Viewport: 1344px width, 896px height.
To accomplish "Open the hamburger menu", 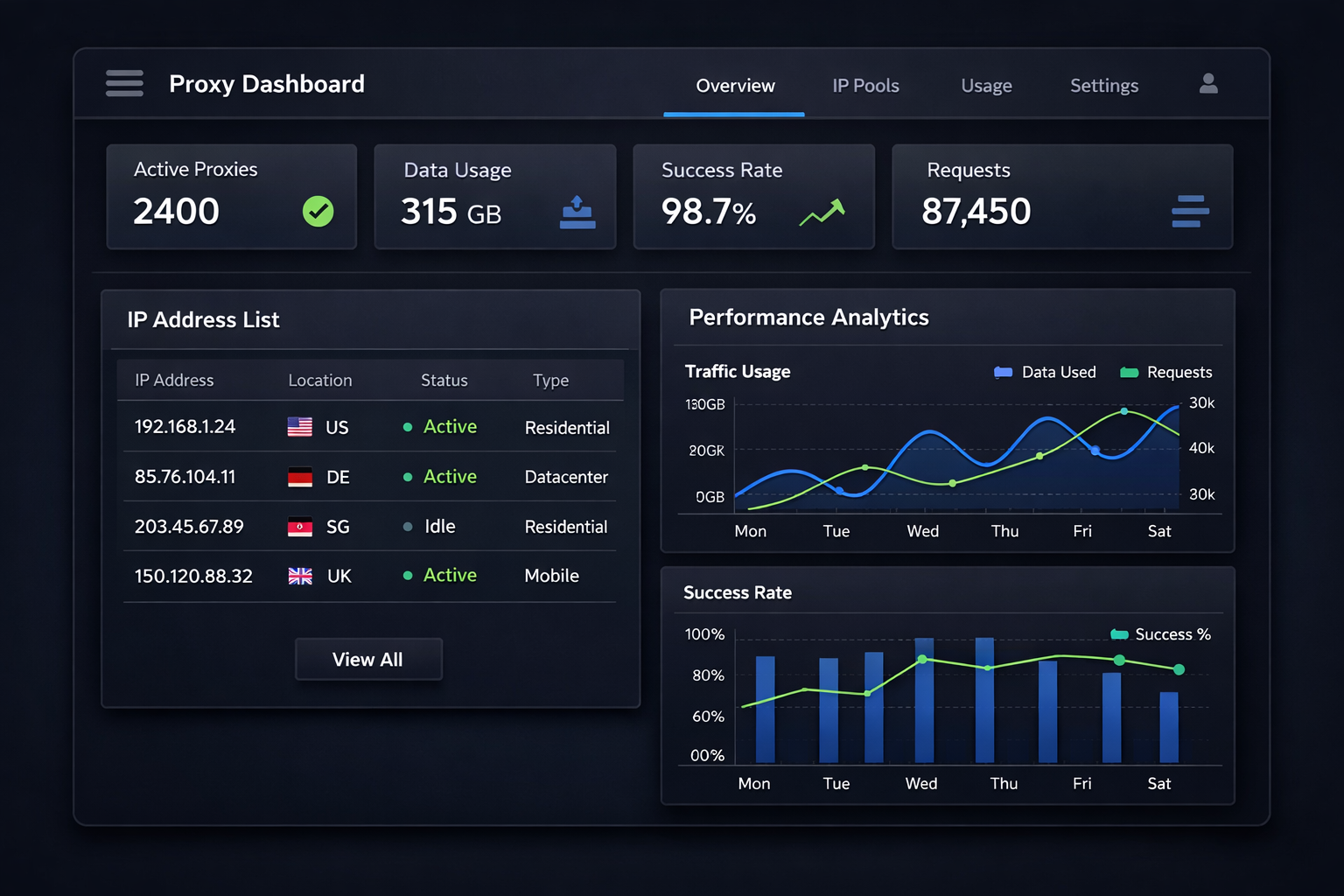I will [x=123, y=83].
